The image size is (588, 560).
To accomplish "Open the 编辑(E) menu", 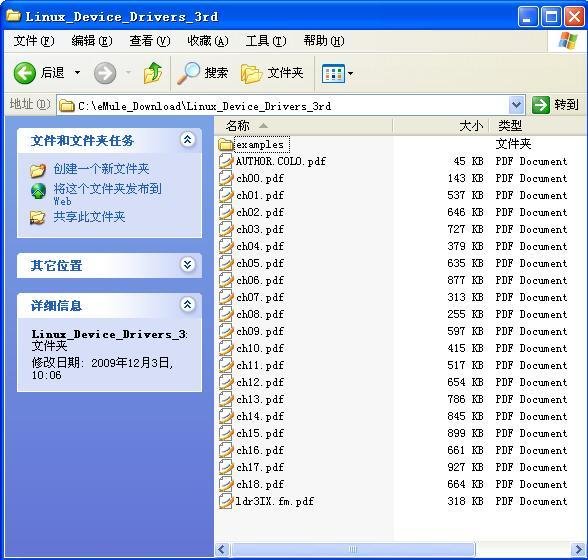I will pyautogui.click(x=92, y=41).
